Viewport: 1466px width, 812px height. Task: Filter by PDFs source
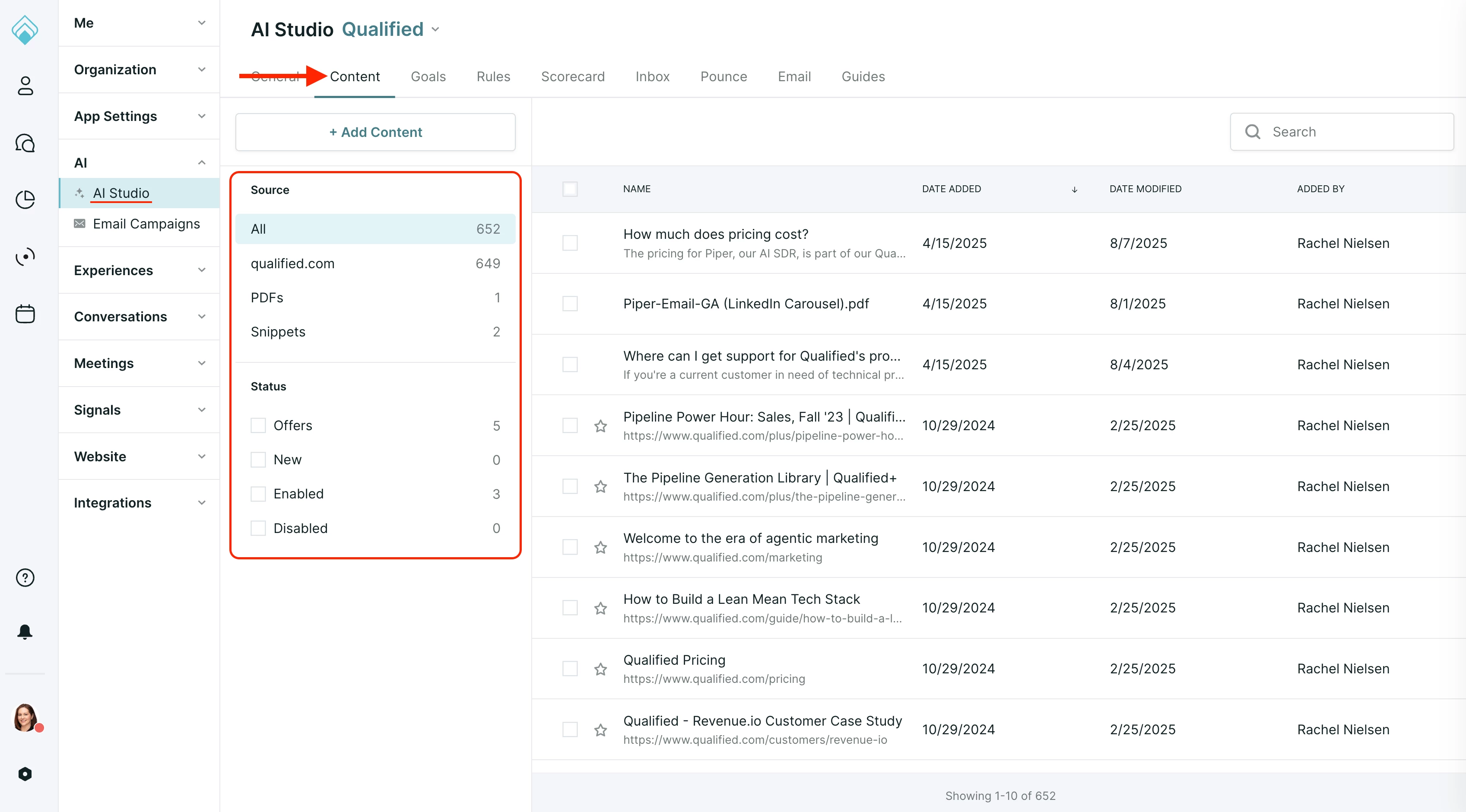click(376, 298)
